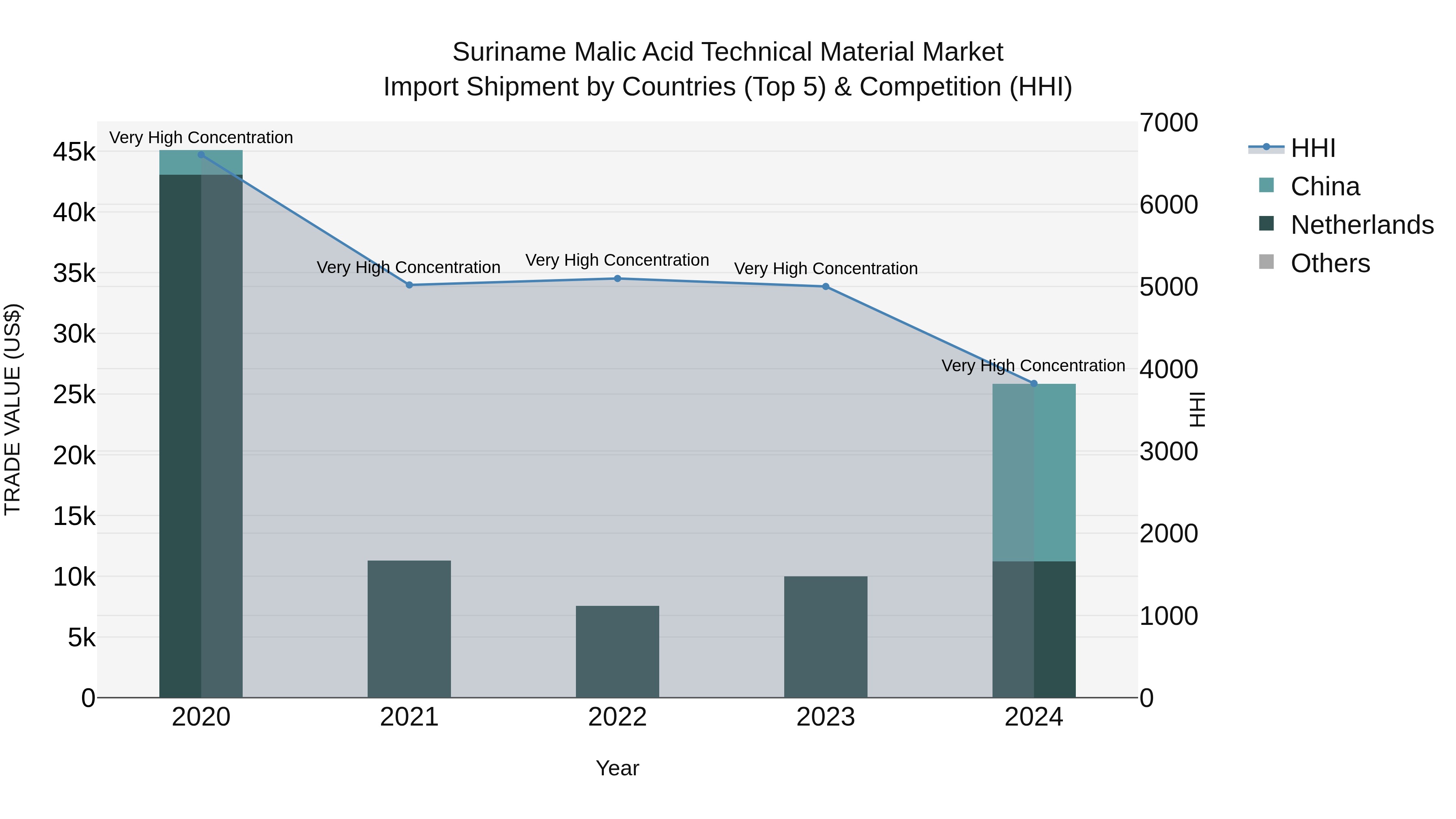Click the '4000' right axis tick

pos(1169,370)
